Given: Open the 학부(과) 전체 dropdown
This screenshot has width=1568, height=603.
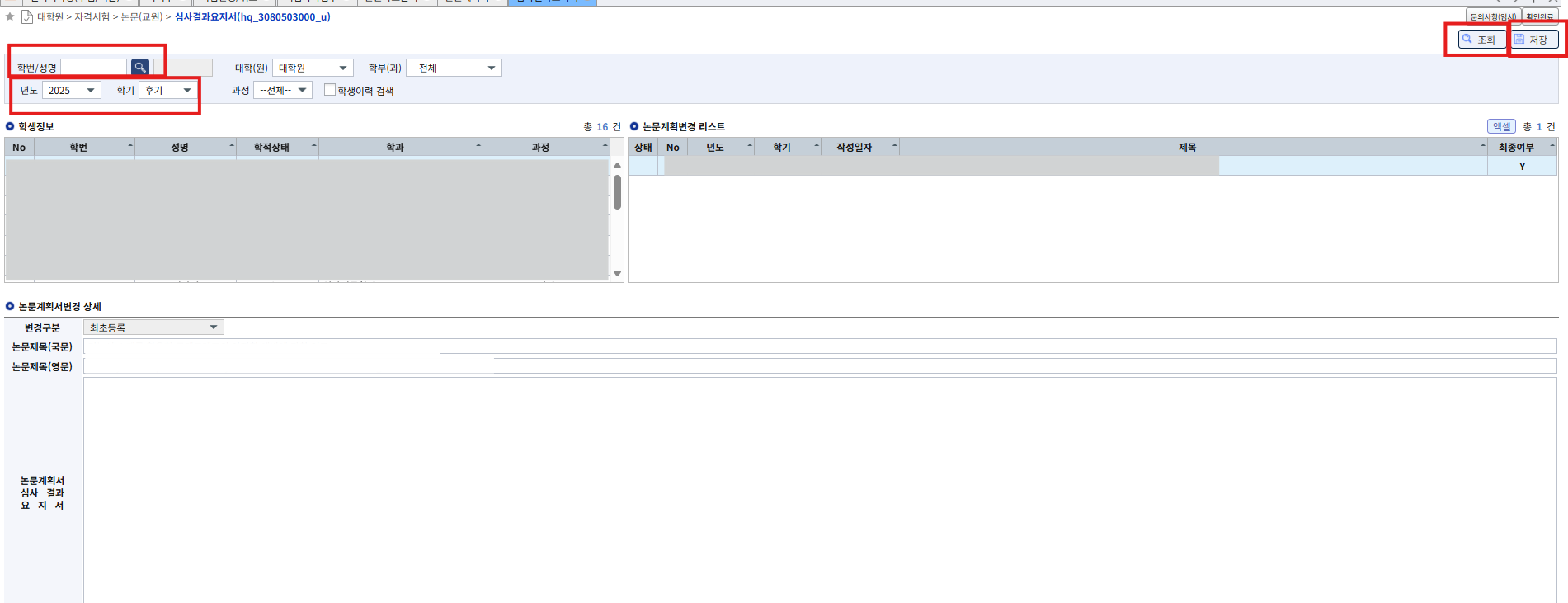Looking at the screenshot, I should pyautogui.click(x=454, y=68).
